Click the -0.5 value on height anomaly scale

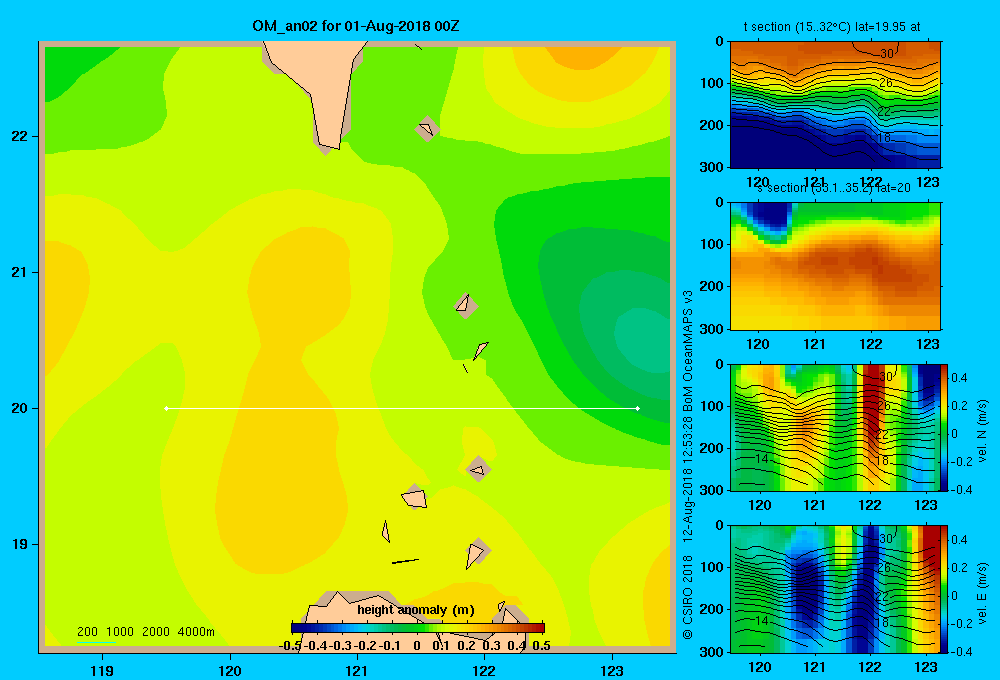coord(290,646)
